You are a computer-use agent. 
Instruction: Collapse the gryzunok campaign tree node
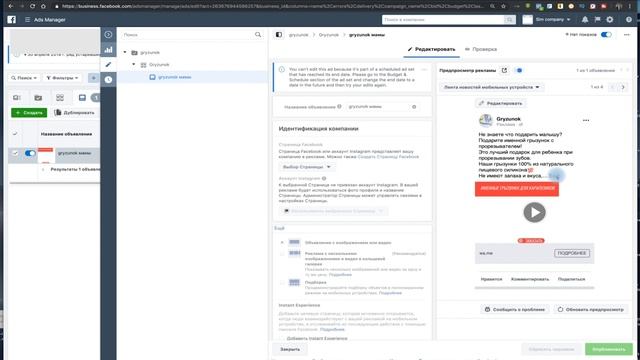[125, 52]
